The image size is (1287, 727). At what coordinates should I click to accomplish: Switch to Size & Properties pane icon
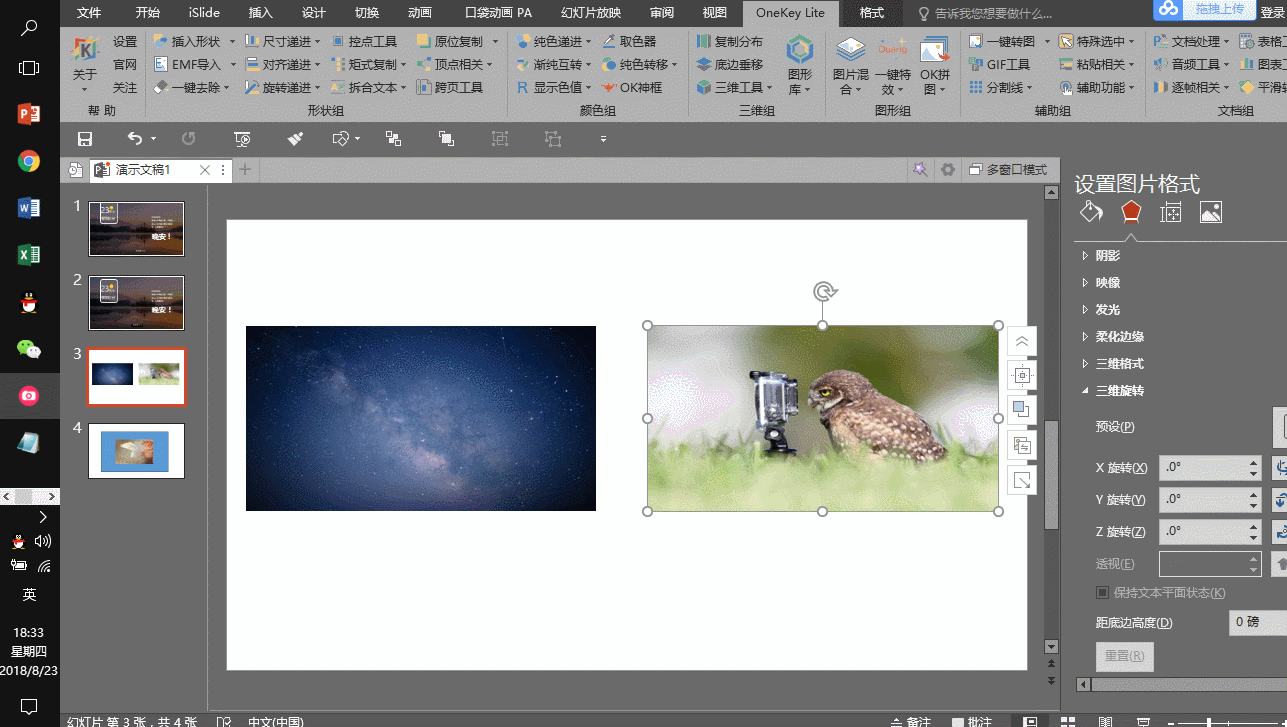[1171, 212]
